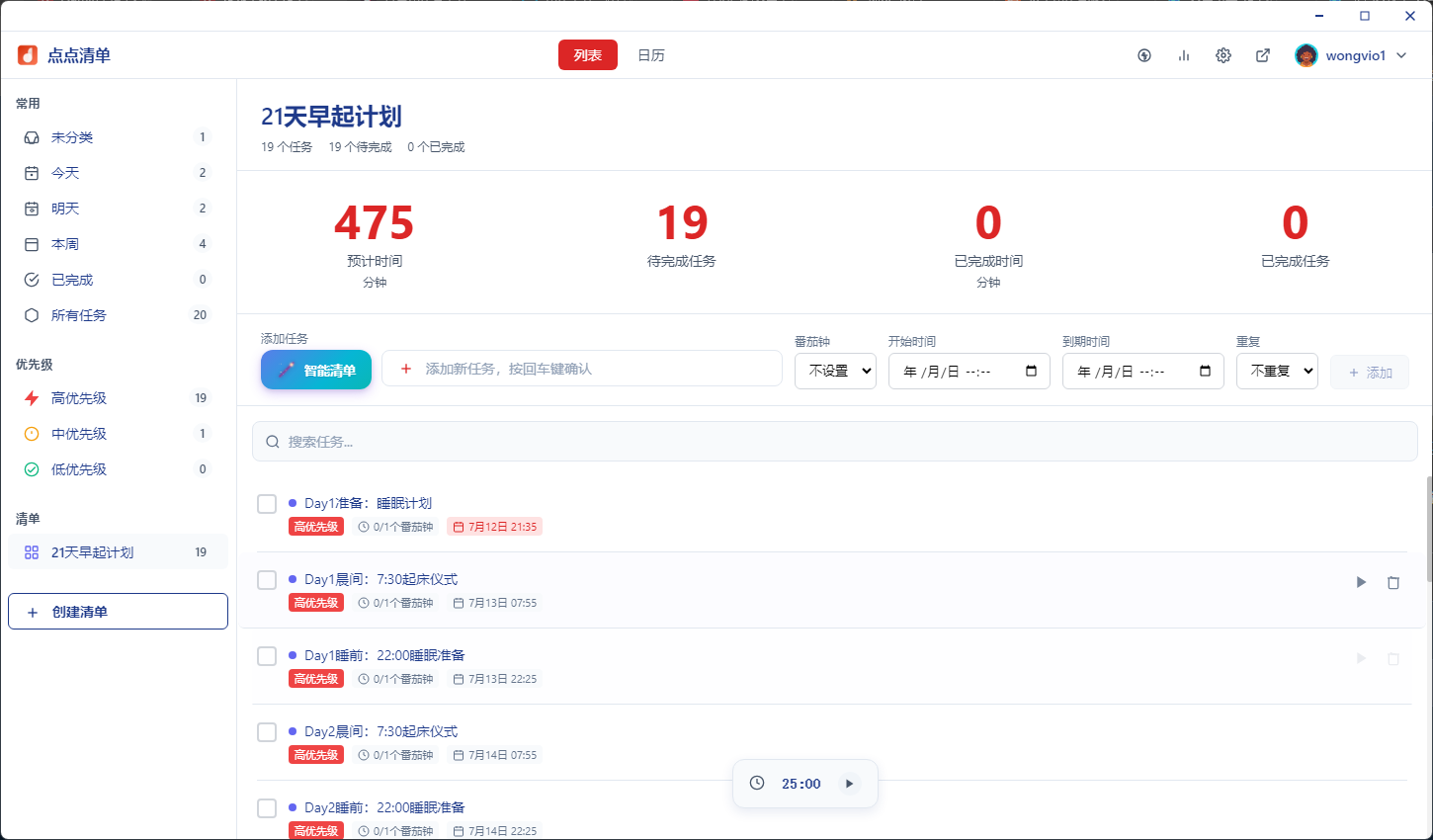Image resolution: width=1433 pixels, height=840 pixels.
Task: Filter by 低优先级
Action: click(x=118, y=469)
